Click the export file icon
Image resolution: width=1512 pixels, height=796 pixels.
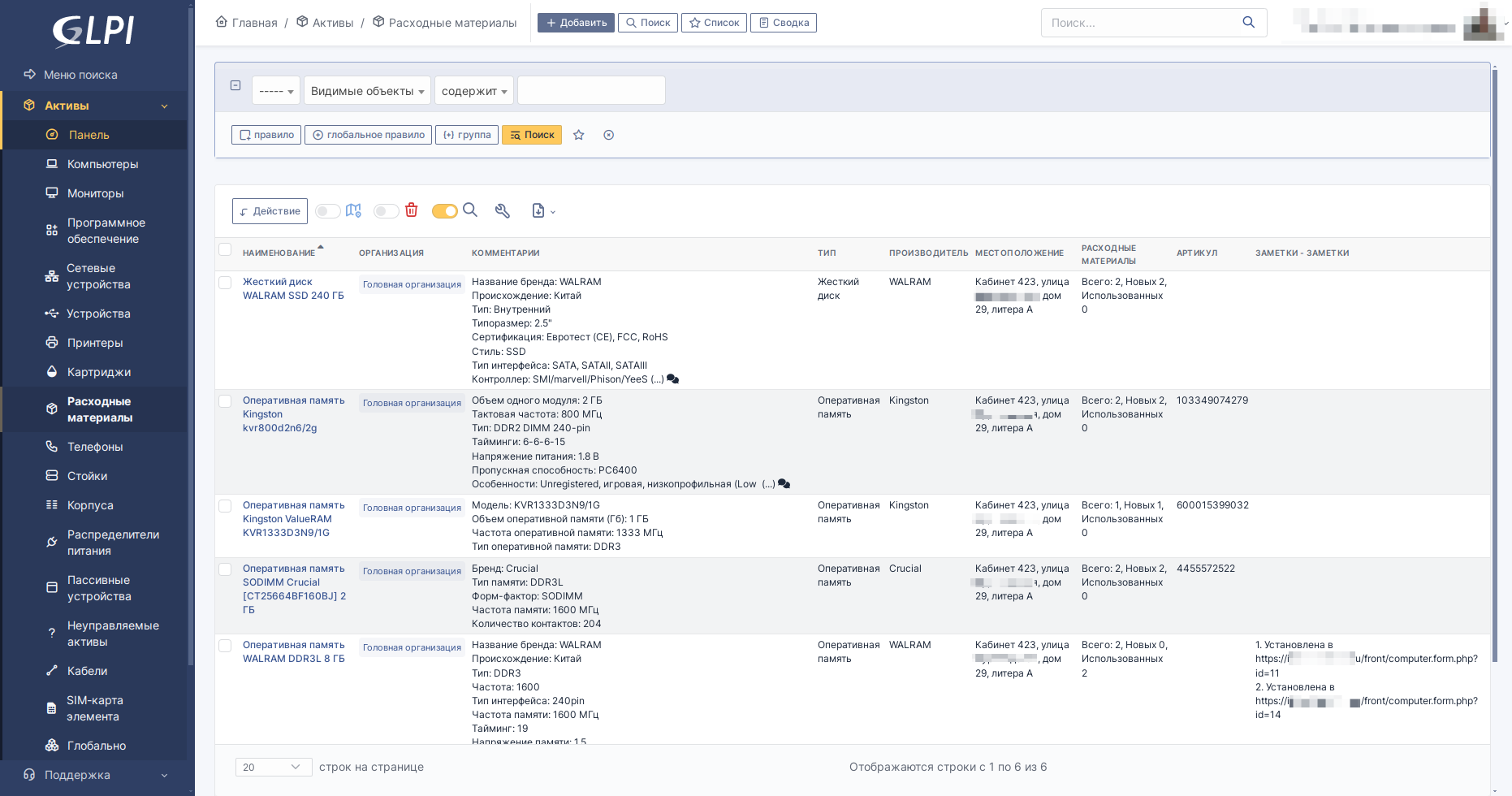(x=538, y=211)
